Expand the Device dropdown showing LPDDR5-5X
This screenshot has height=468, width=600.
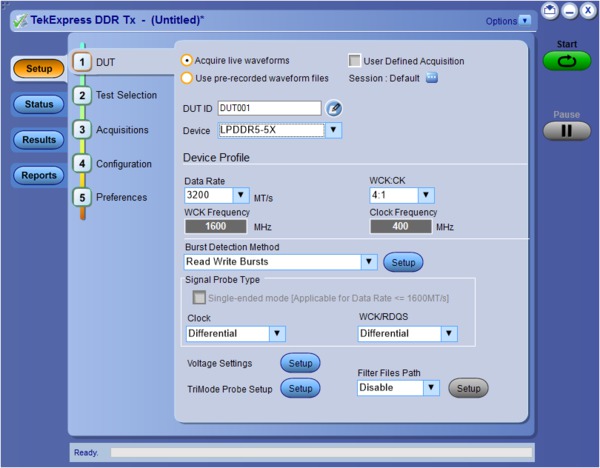pos(334,130)
